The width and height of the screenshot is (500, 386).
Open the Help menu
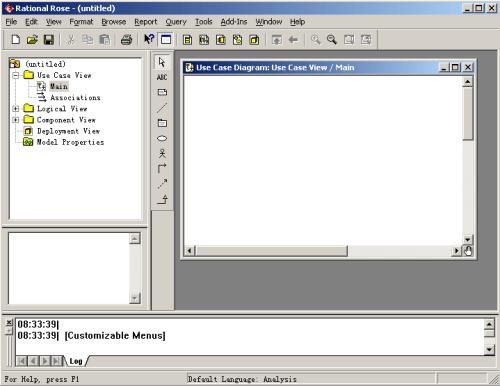point(297,22)
